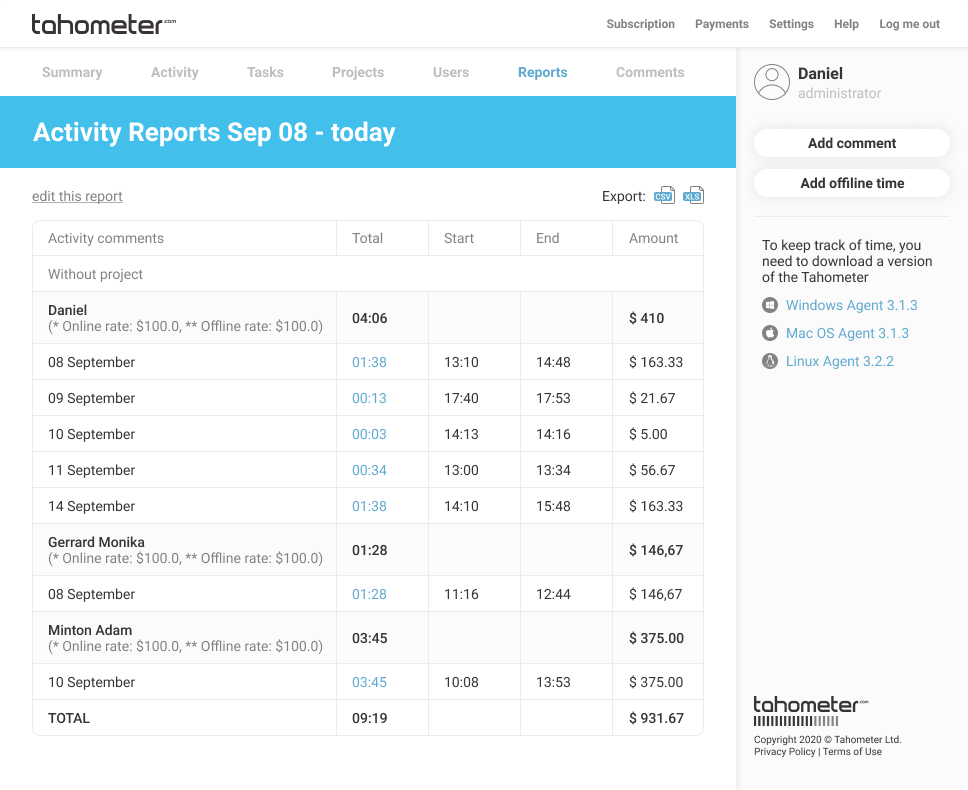Image resolution: width=968 pixels, height=790 pixels.
Task: Switch to the Activity tab
Action: tap(175, 72)
